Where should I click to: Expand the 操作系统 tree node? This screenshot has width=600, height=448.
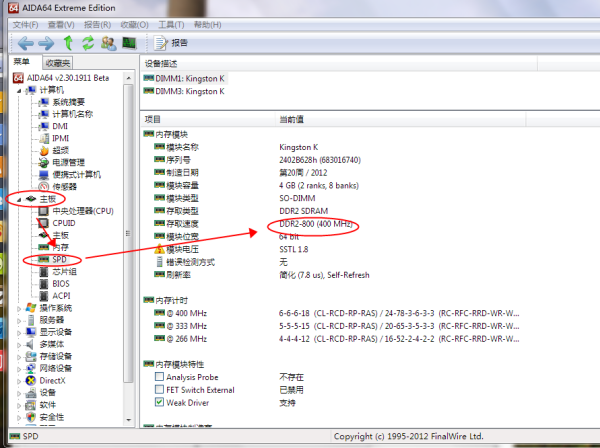(19, 308)
